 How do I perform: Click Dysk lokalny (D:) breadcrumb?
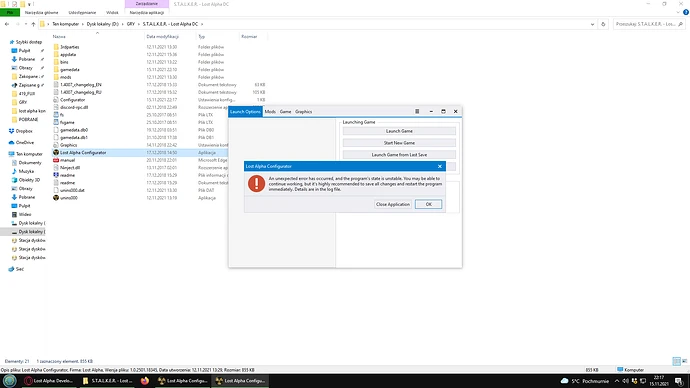(x=103, y=24)
